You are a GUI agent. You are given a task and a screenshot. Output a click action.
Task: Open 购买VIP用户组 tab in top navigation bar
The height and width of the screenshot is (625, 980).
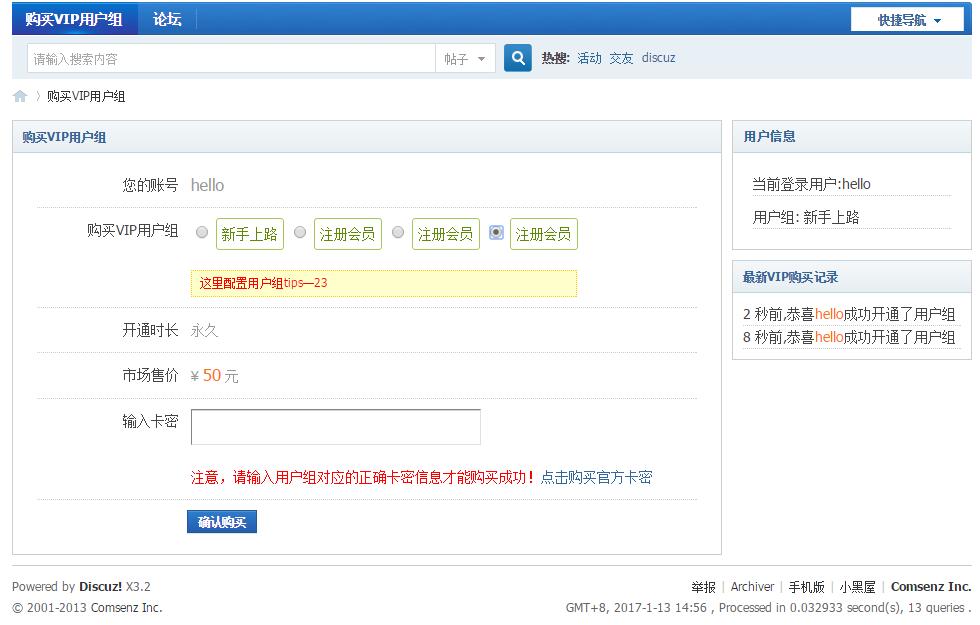(73, 19)
